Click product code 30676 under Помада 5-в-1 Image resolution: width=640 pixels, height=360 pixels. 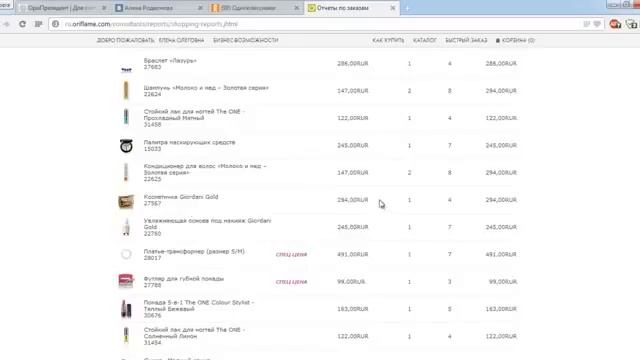(x=152, y=316)
